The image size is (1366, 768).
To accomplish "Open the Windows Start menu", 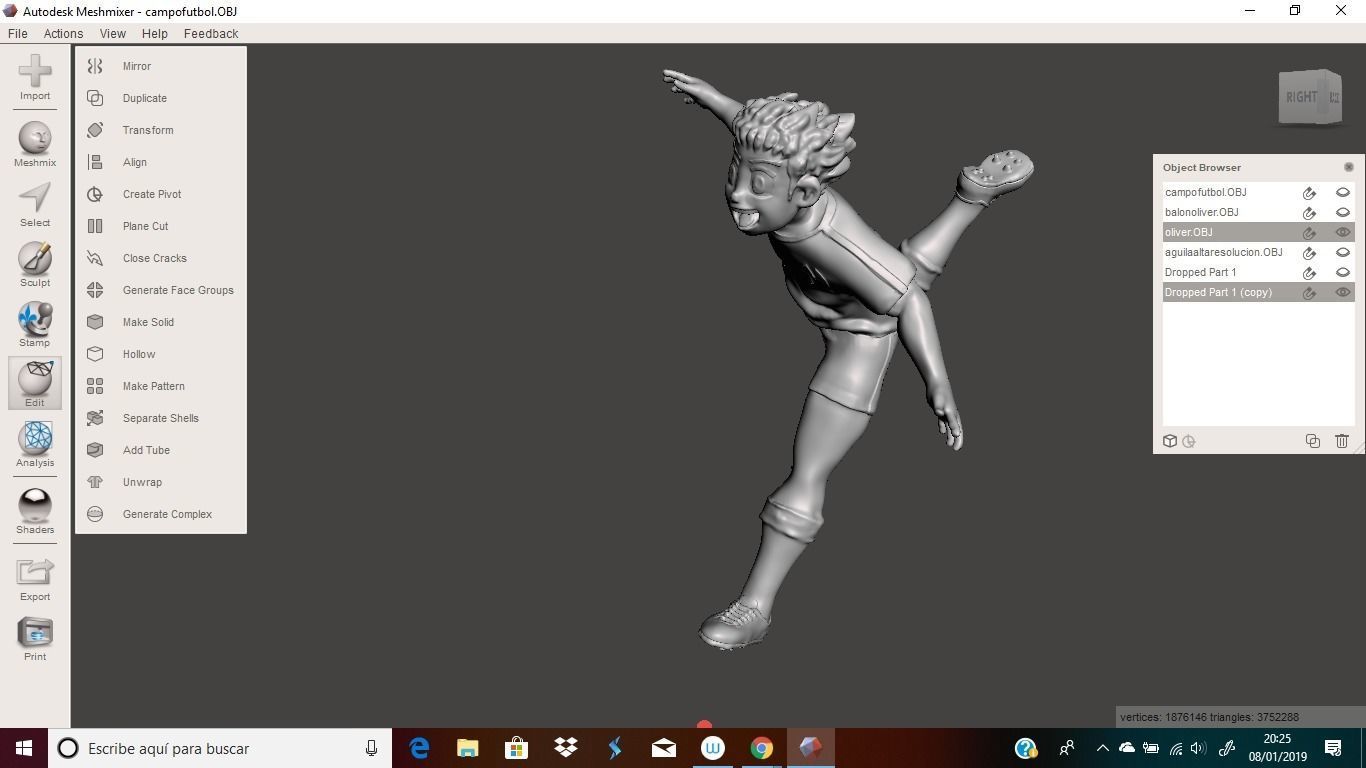I will (24, 748).
